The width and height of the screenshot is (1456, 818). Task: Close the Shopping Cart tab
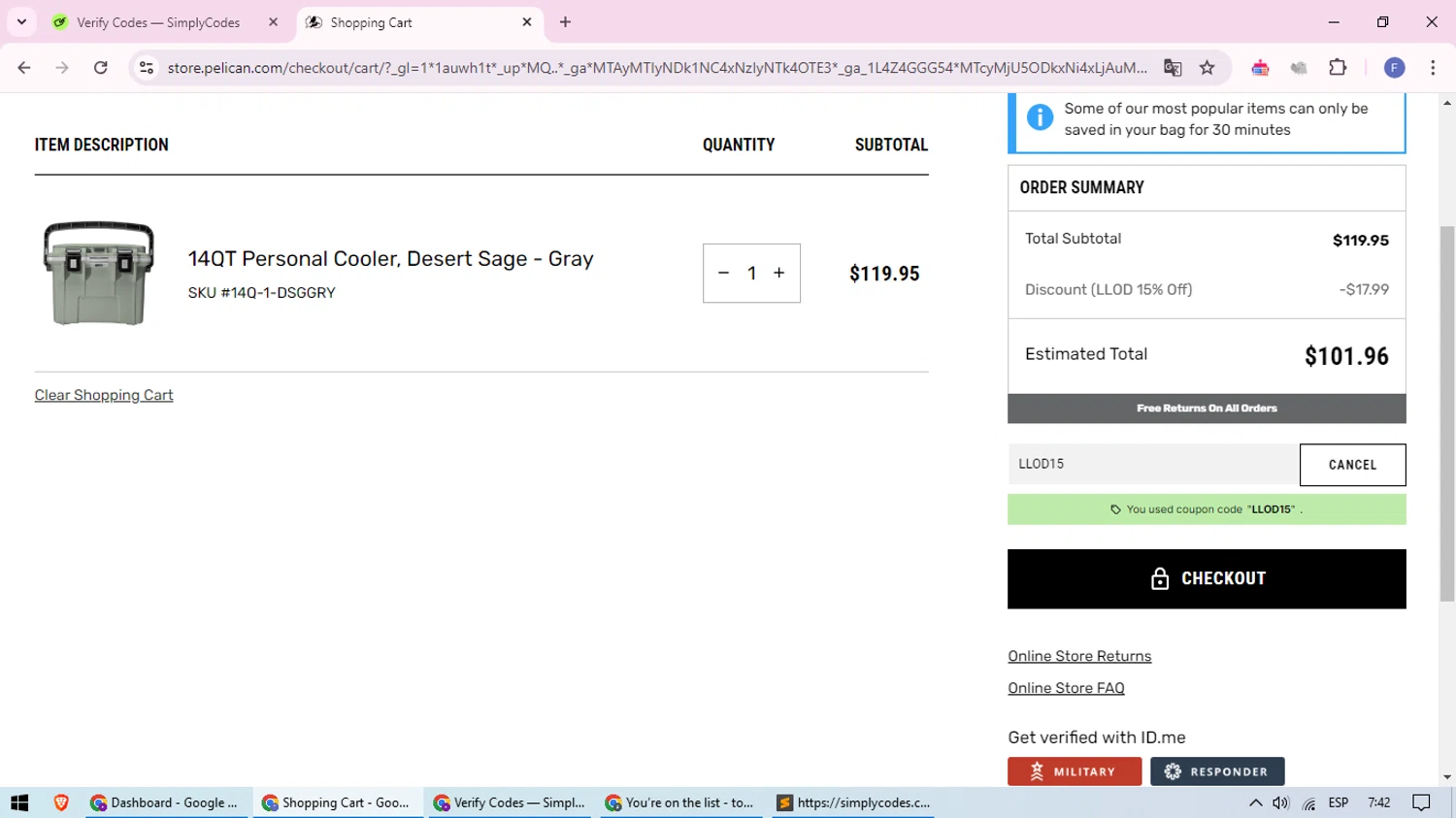click(x=527, y=22)
